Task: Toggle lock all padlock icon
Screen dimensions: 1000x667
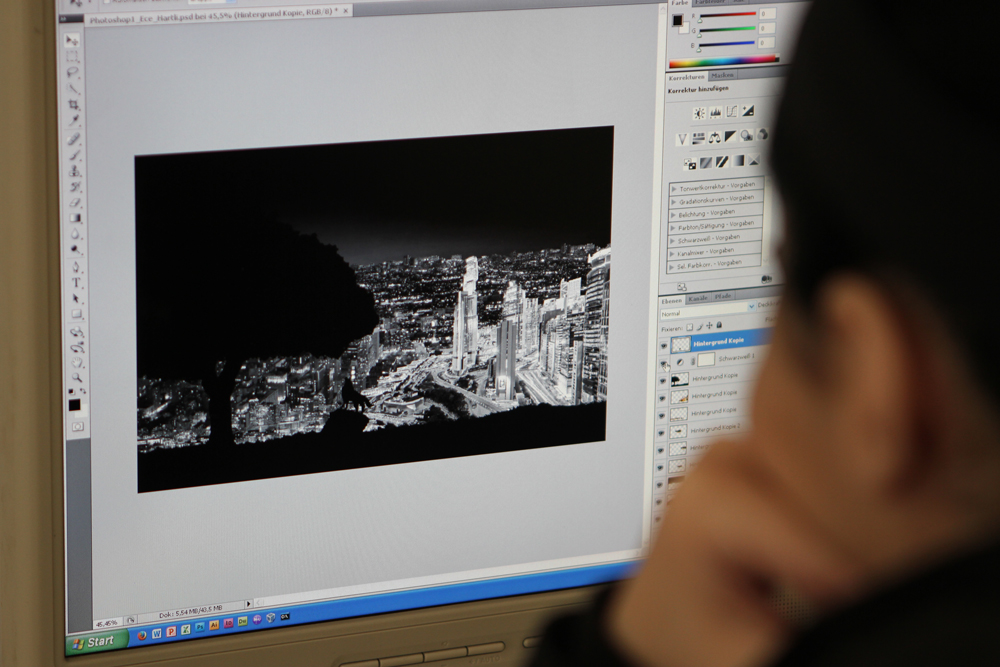Action: point(719,326)
